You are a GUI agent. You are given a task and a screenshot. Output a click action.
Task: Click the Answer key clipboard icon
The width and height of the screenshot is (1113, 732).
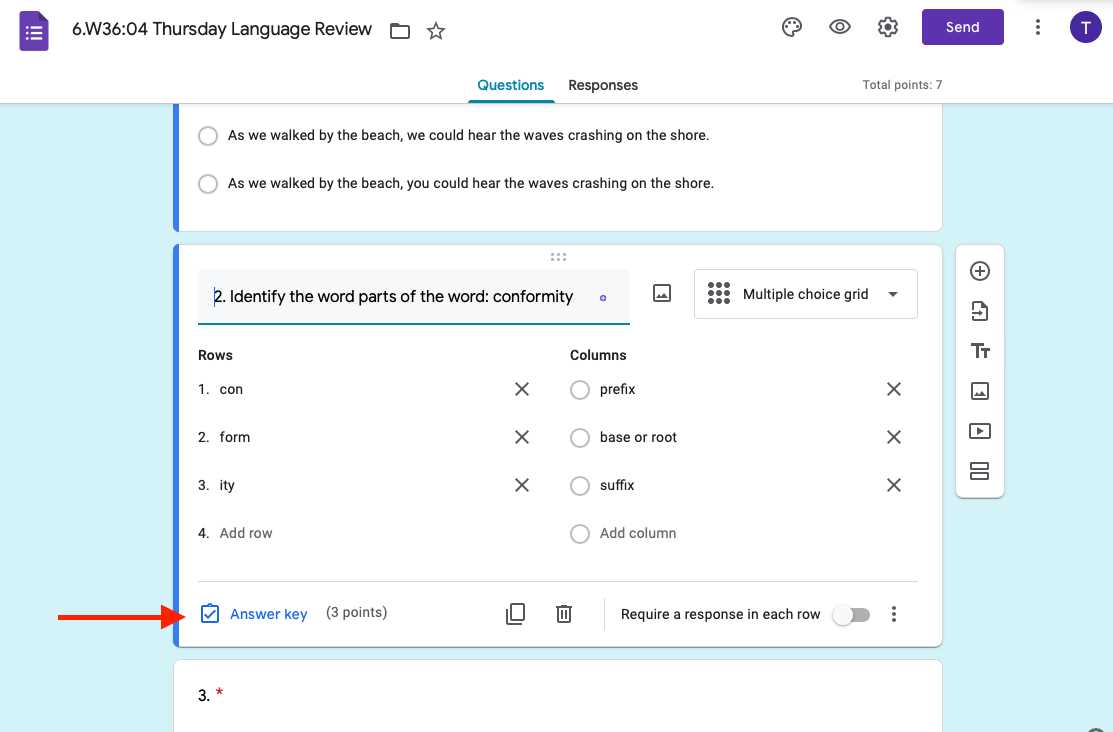[210, 613]
